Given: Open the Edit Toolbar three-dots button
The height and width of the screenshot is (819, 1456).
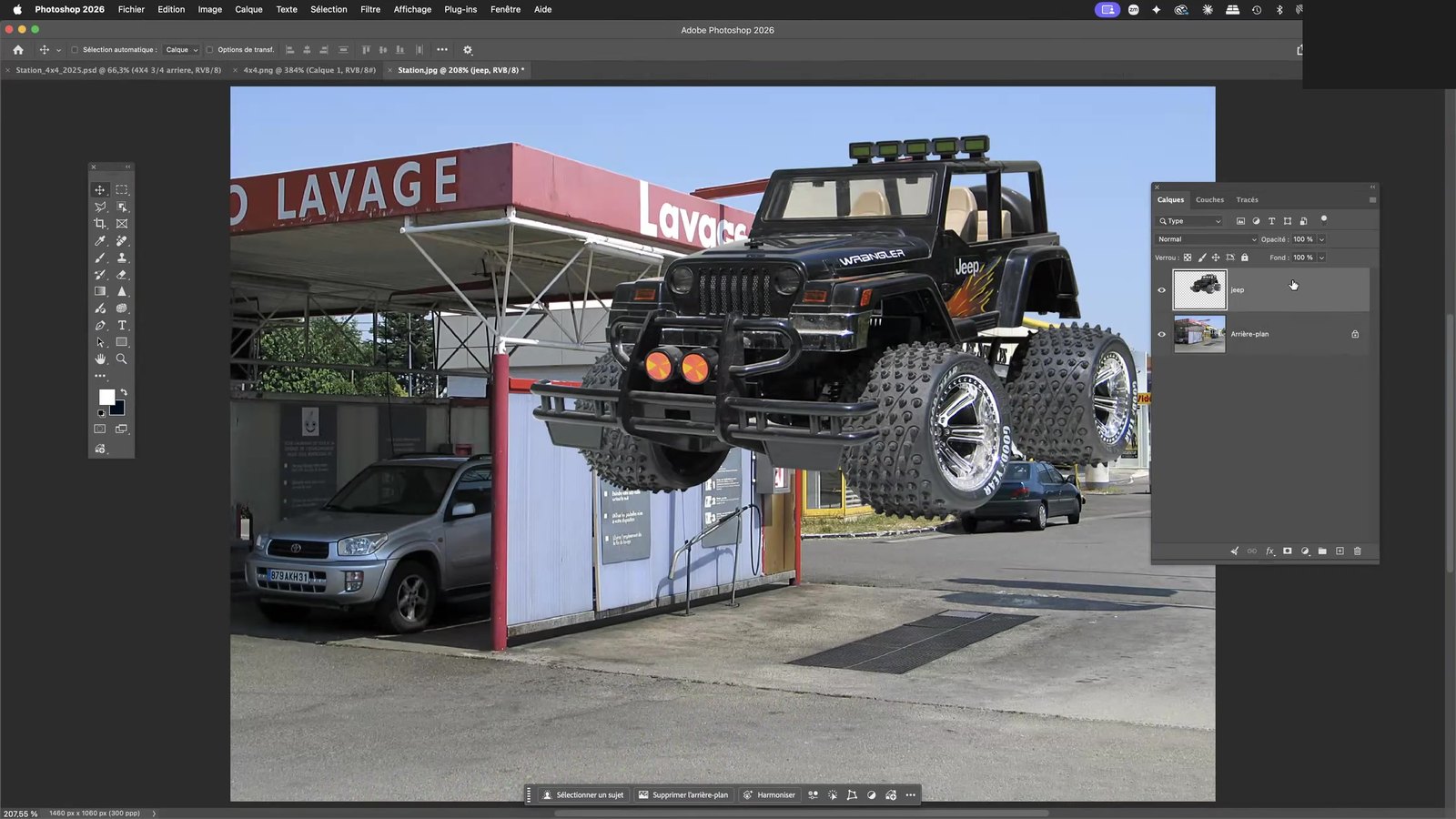Looking at the screenshot, I should [100, 376].
